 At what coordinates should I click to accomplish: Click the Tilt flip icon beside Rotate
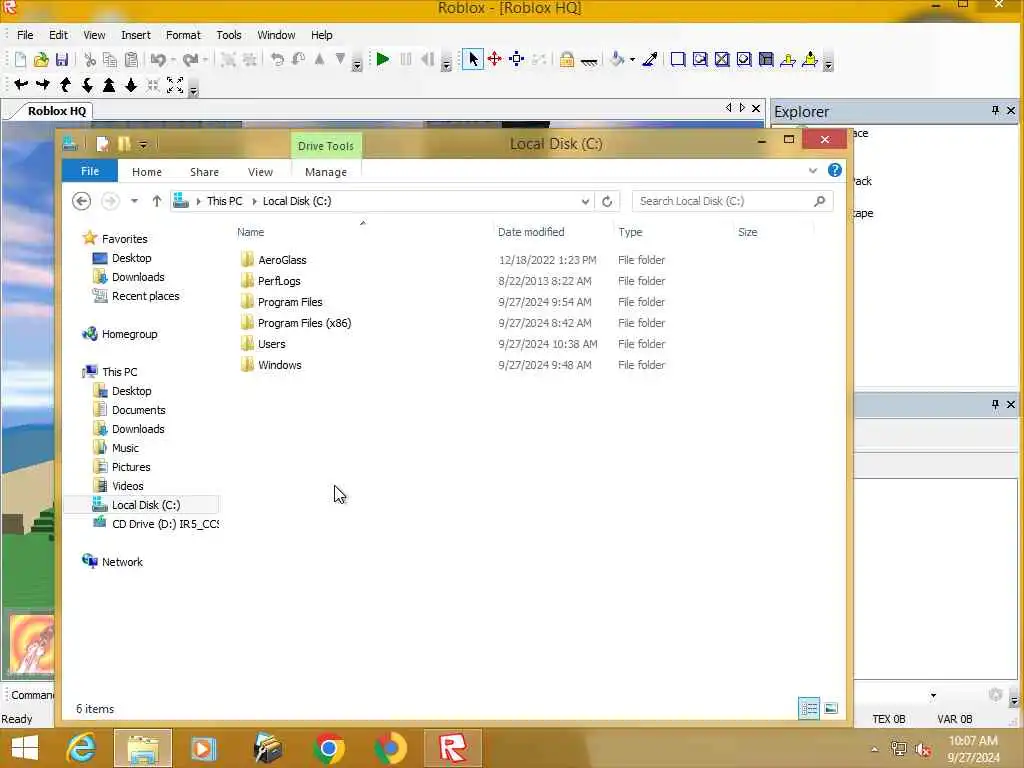(298, 60)
